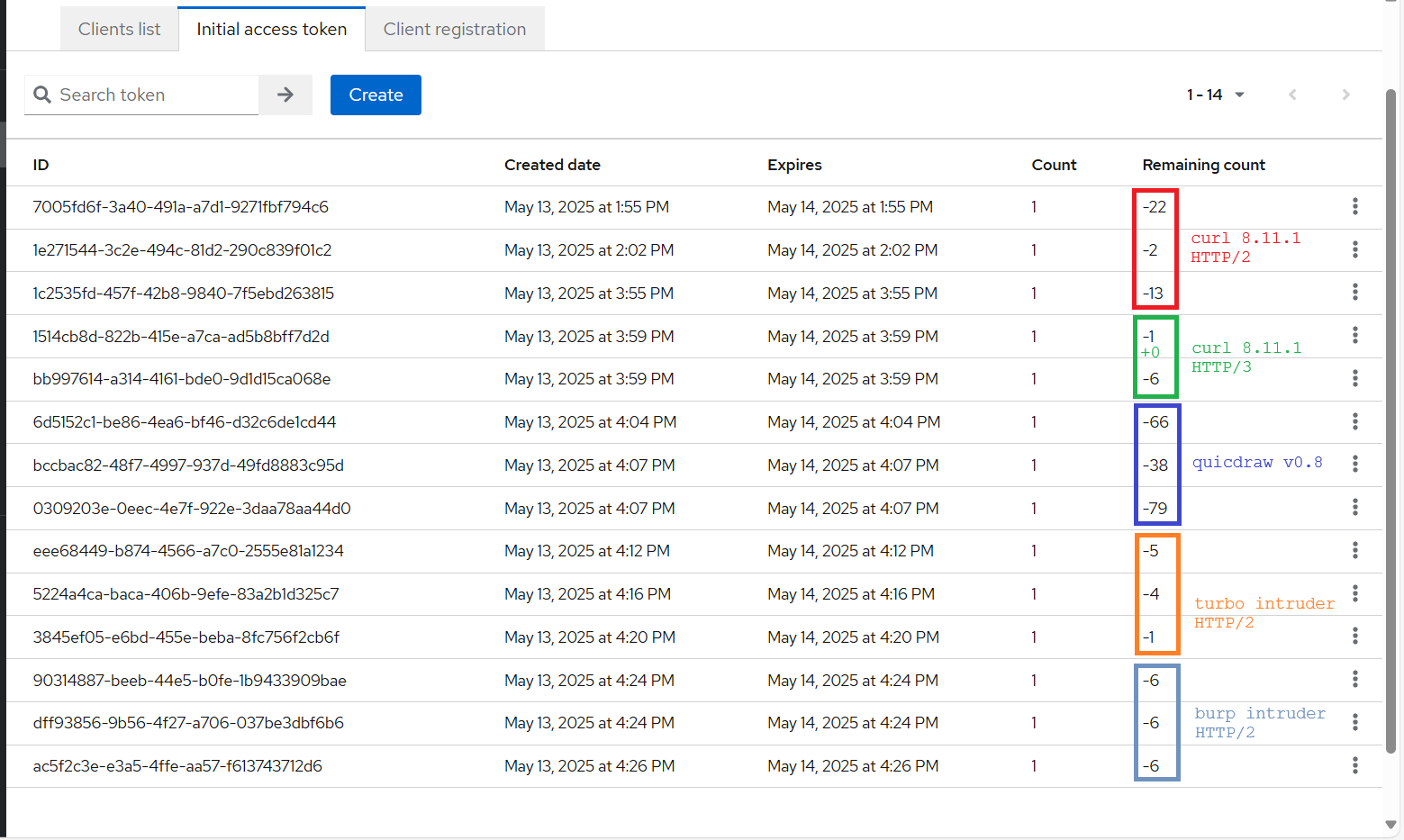Screen dimensions: 1404x840
Task: Open kebab menu for token eee68449-b874-4566-a7c0-2555e81a1234
Action: 1354,550
